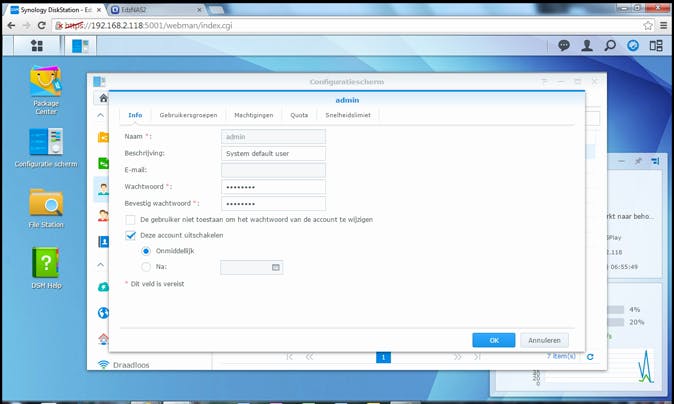The width and height of the screenshot is (674, 404).
Task: Go to previous page of user list
Action: (x=309, y=357)
